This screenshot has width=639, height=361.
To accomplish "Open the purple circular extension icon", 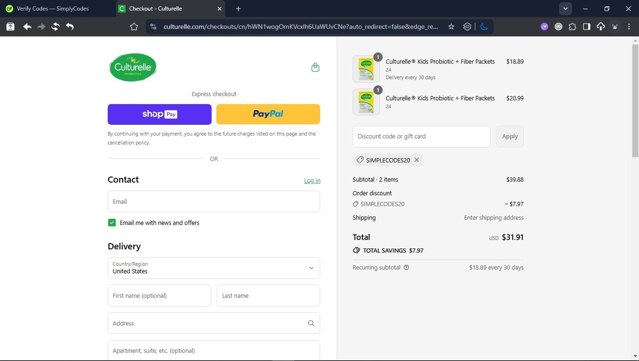I will tap(544, 26).
